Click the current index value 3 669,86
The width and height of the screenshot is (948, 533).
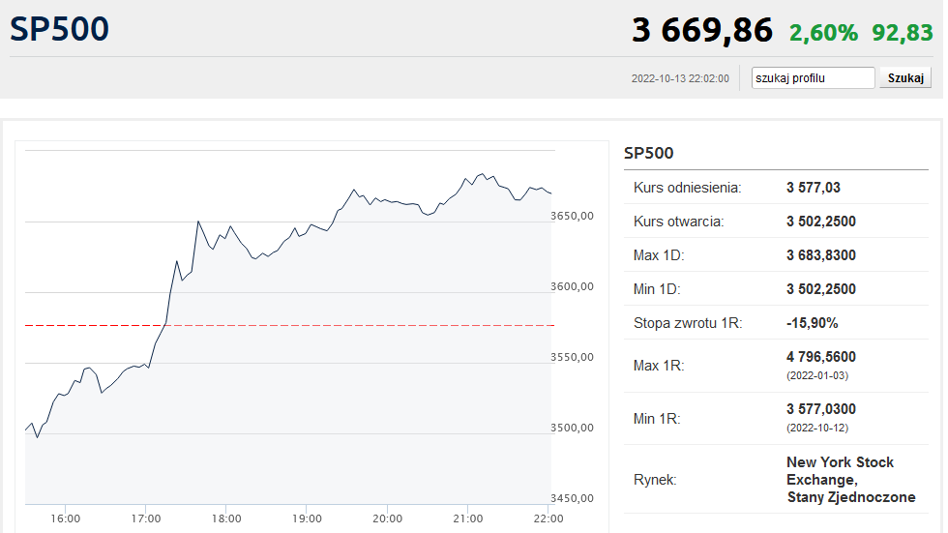(702, 30)
